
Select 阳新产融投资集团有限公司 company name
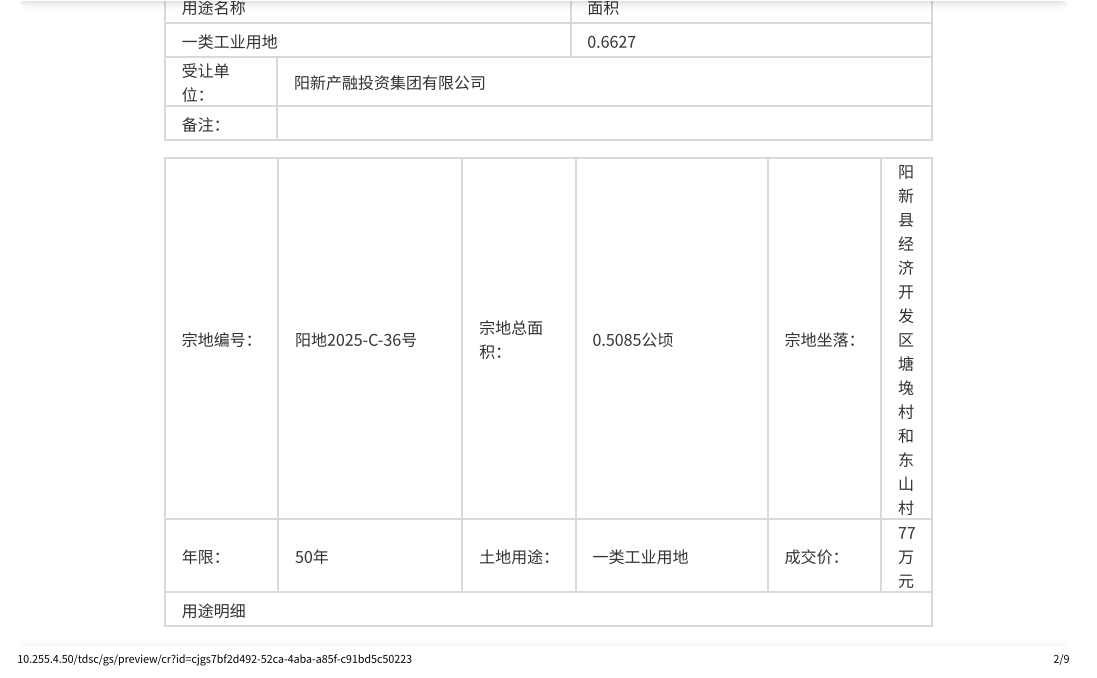[x=389, y=83]
